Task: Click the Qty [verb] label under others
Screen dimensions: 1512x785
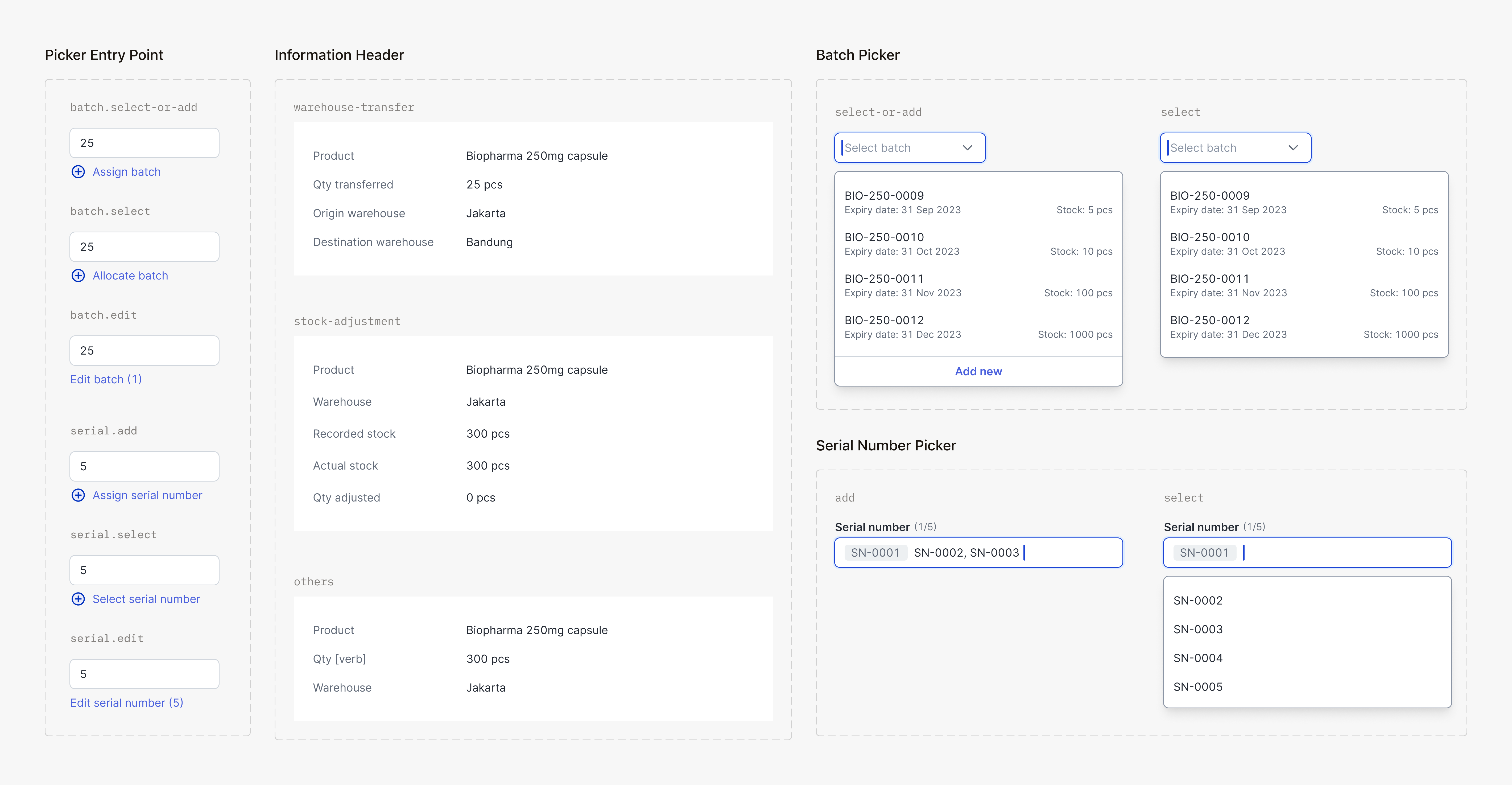Action: click(x=339, y=659)
